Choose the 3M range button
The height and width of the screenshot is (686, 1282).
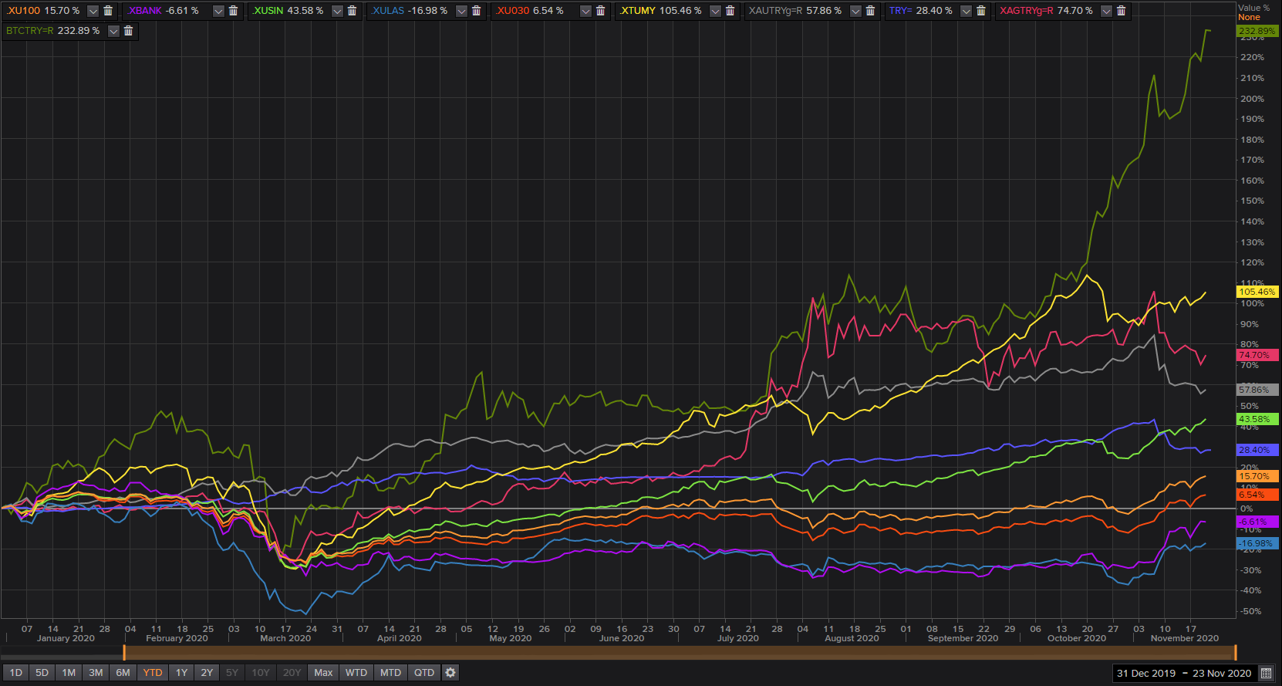click(96, 673)
